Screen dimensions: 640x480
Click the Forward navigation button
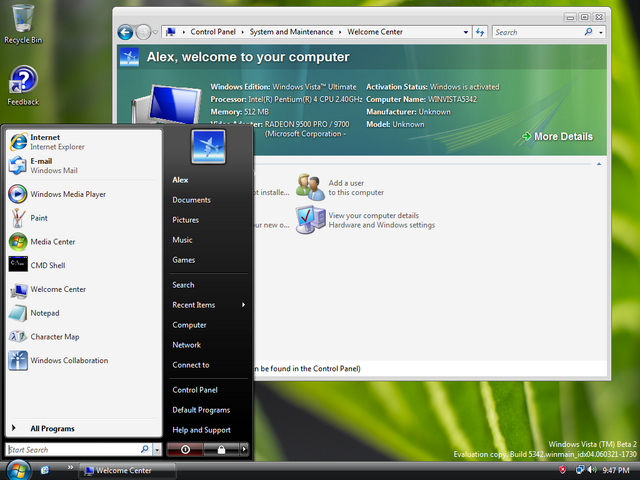pyautogui.click(x=143, y=32)
